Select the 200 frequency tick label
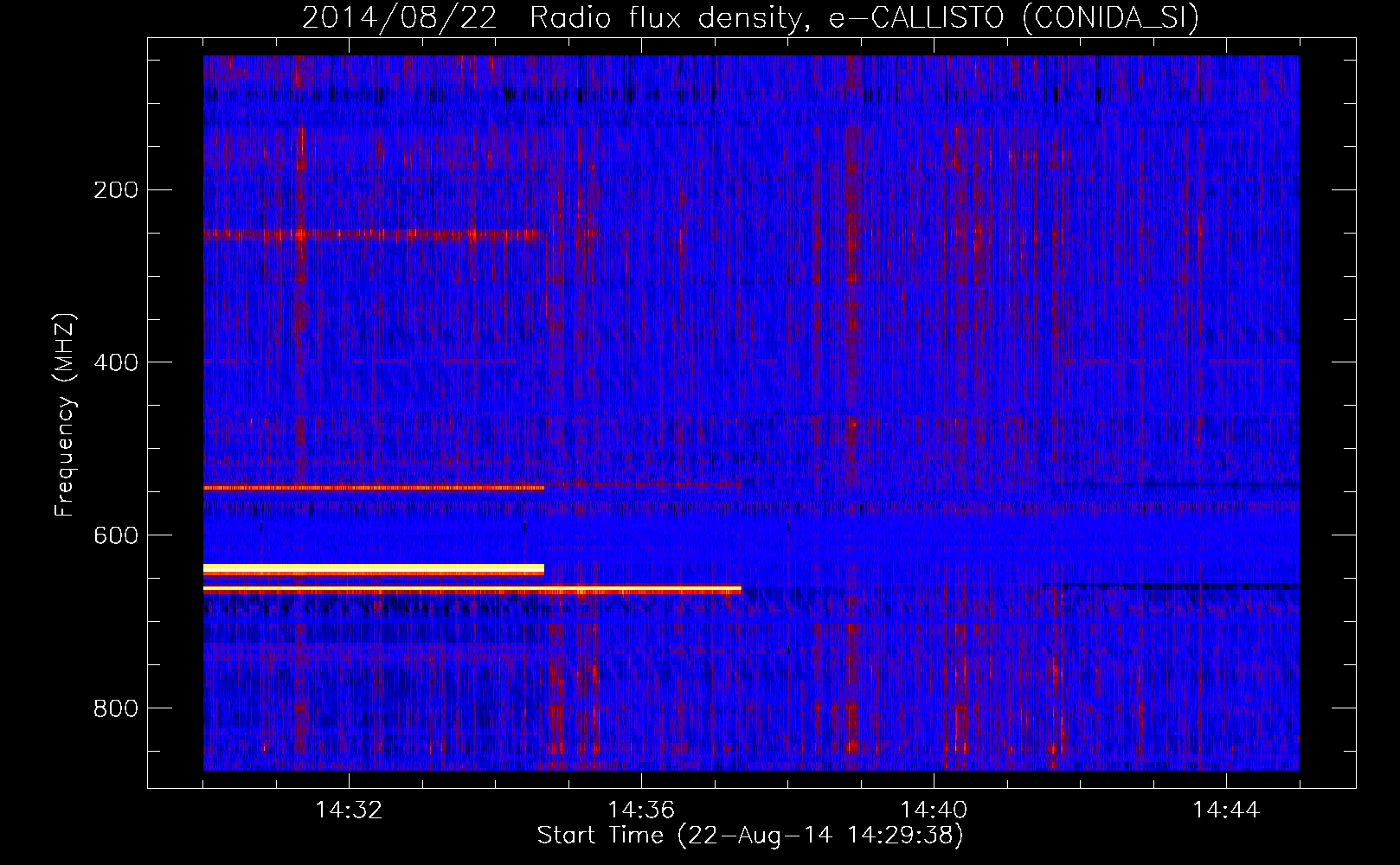Image resolution: width=1400 pixels, height=865 pixels. point(116,189)
